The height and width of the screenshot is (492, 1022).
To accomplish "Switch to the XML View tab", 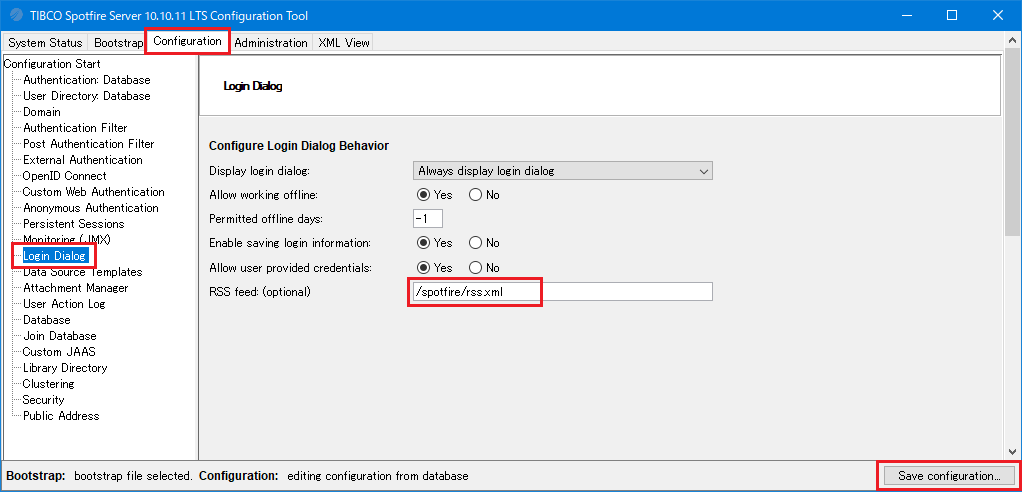I will [x=343, y=43].
